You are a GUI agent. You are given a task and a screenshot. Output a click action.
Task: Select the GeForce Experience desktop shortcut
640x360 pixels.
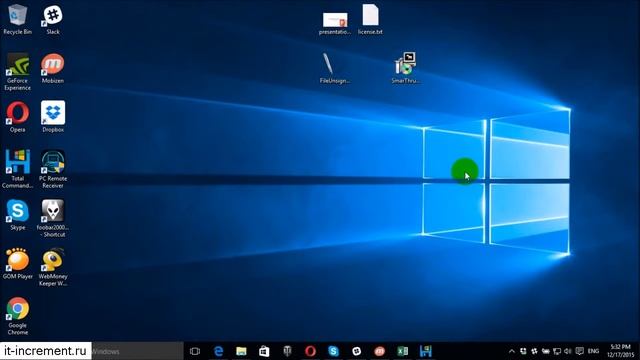point(17,72)
